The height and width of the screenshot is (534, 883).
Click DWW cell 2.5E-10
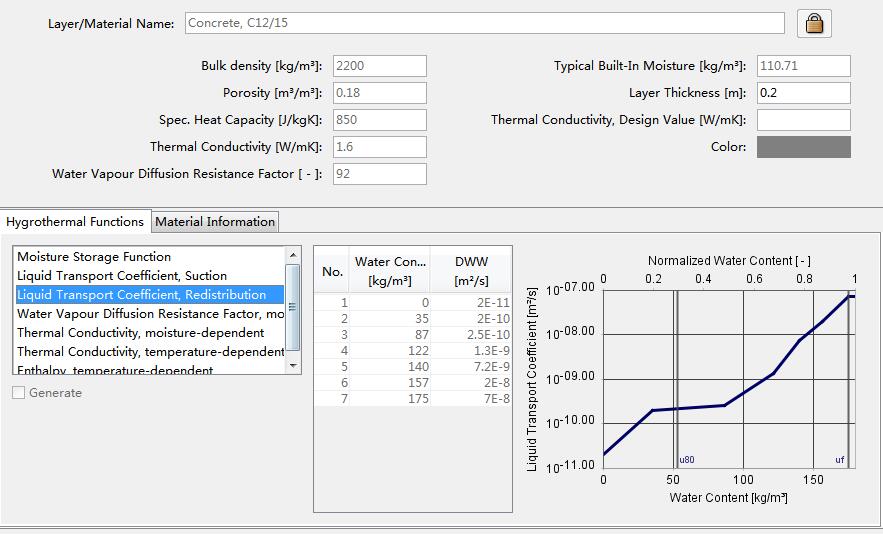[471, 335]
